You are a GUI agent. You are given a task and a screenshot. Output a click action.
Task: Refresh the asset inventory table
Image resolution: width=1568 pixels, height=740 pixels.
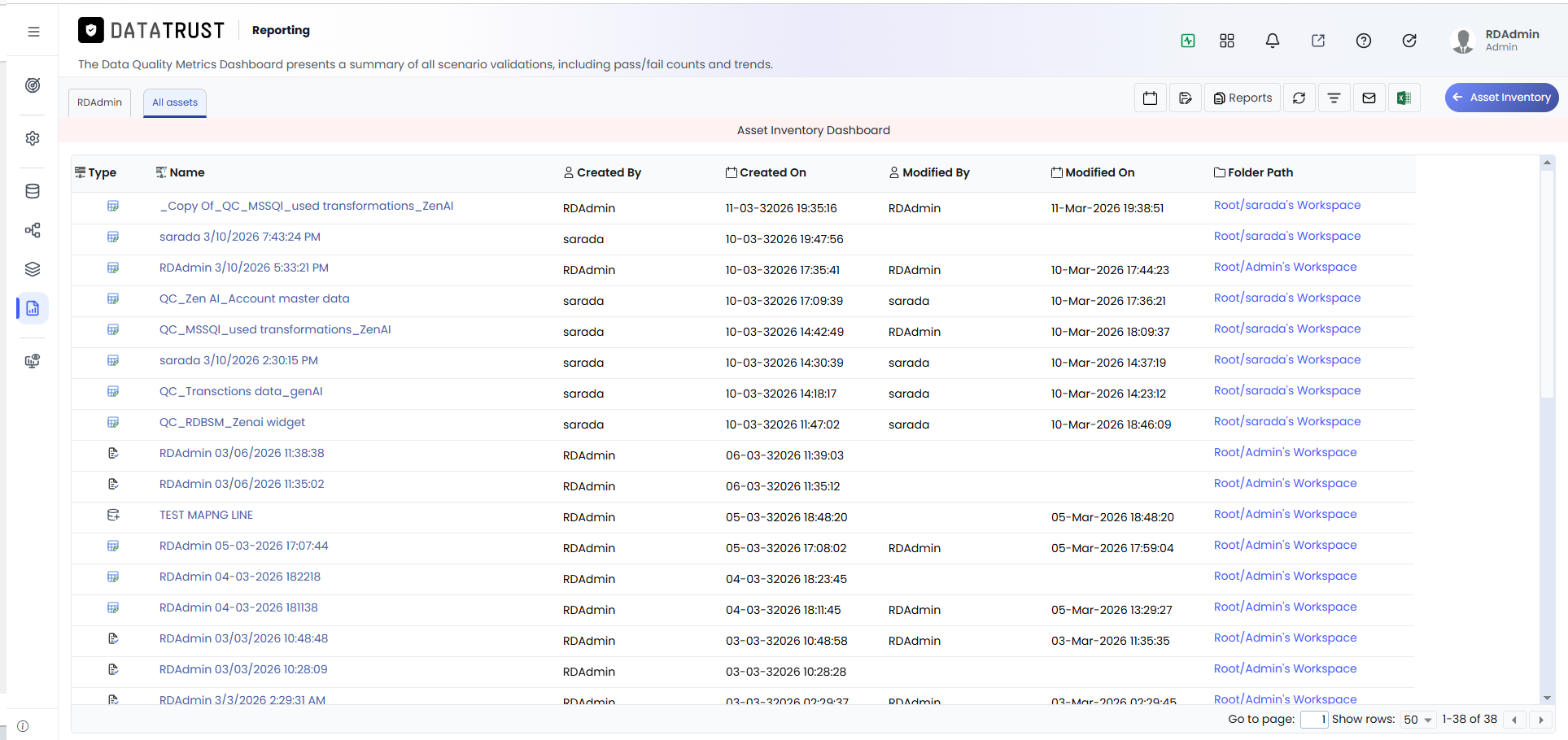pyautogui.click(x=1299, y=98)
